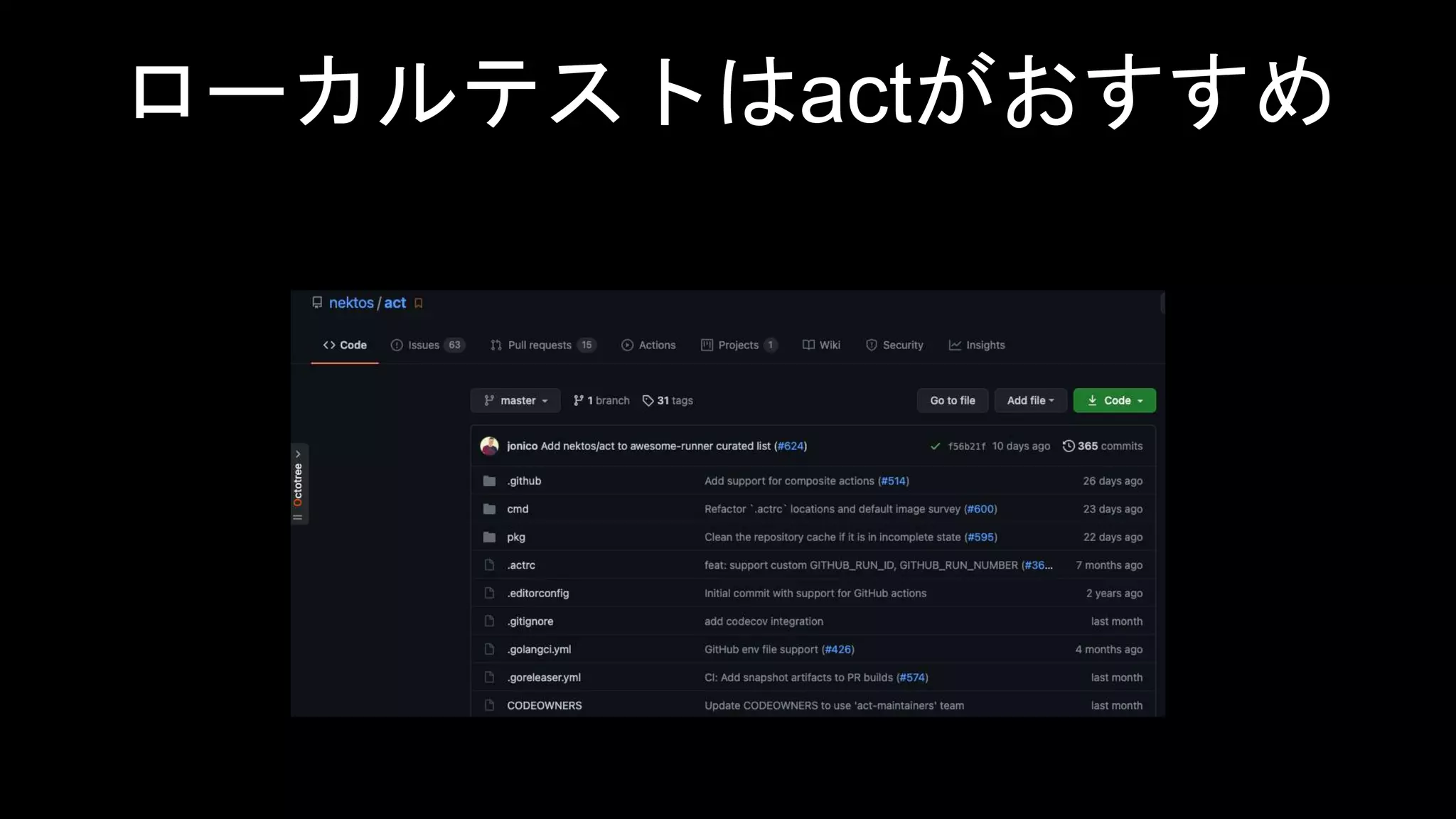Open the Projects tab

click(739, 345)
